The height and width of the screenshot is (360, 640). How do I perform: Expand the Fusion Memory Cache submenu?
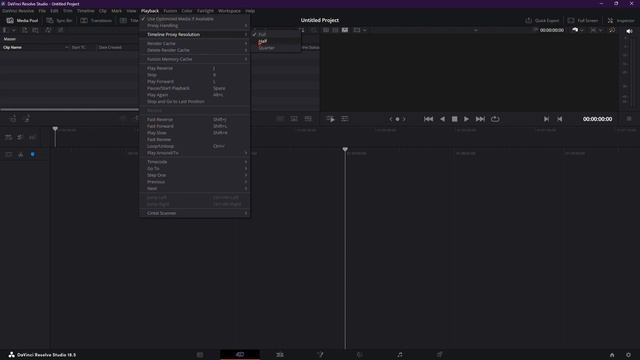pos(195,59)
